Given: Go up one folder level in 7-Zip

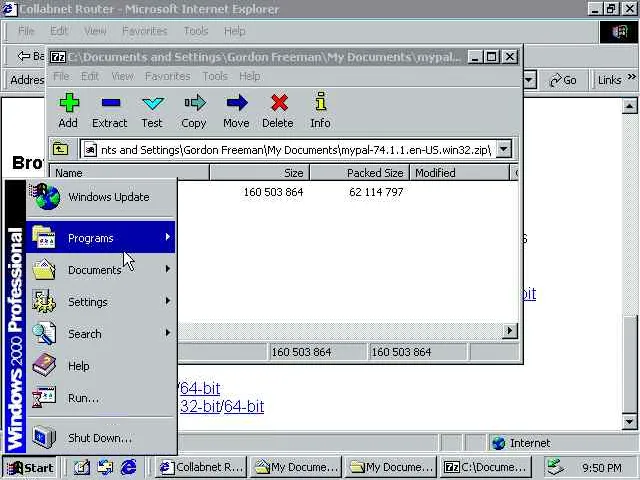Looking at the screenshot, I should pos(60,149).
